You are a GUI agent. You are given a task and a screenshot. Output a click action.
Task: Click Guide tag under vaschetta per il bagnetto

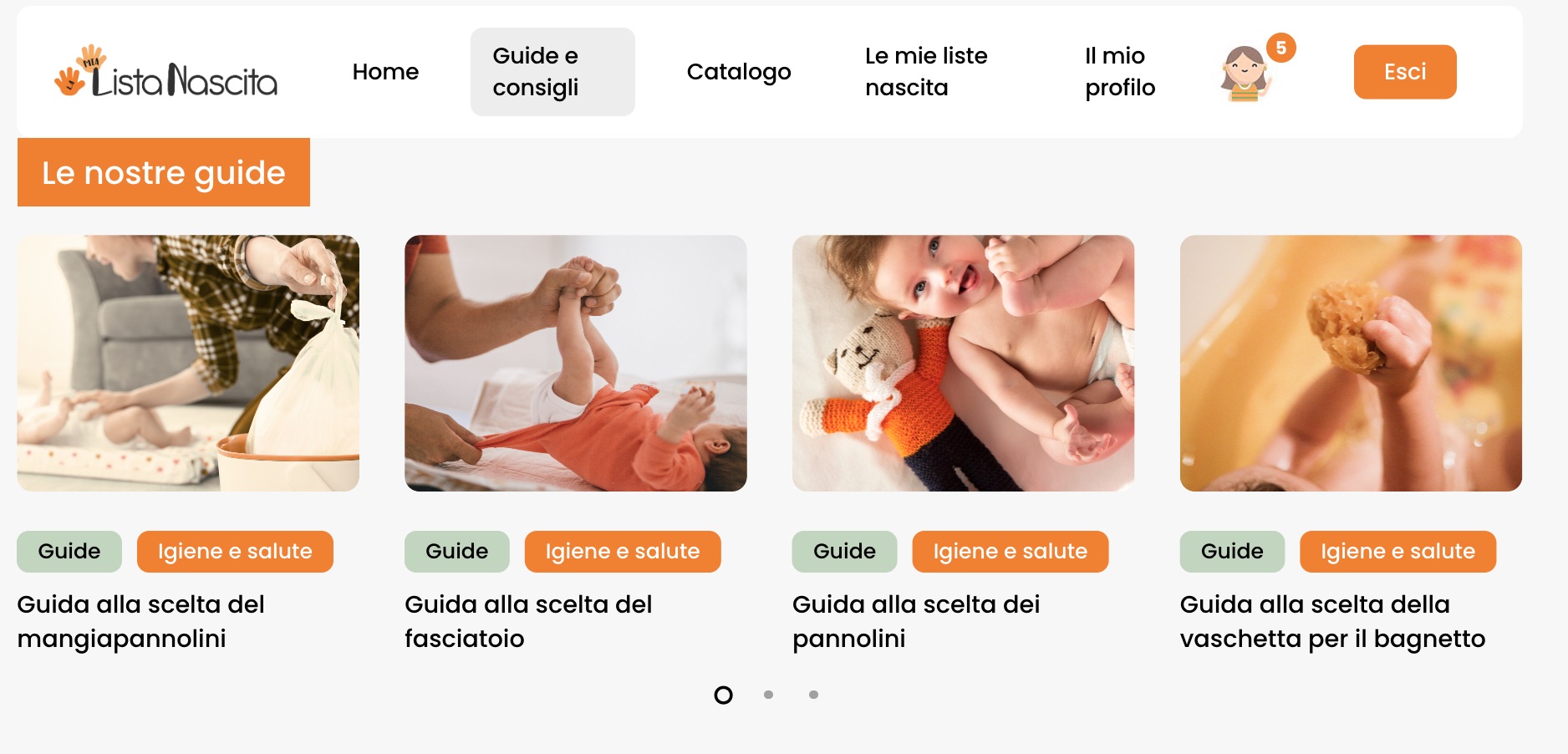[1232, 552]
